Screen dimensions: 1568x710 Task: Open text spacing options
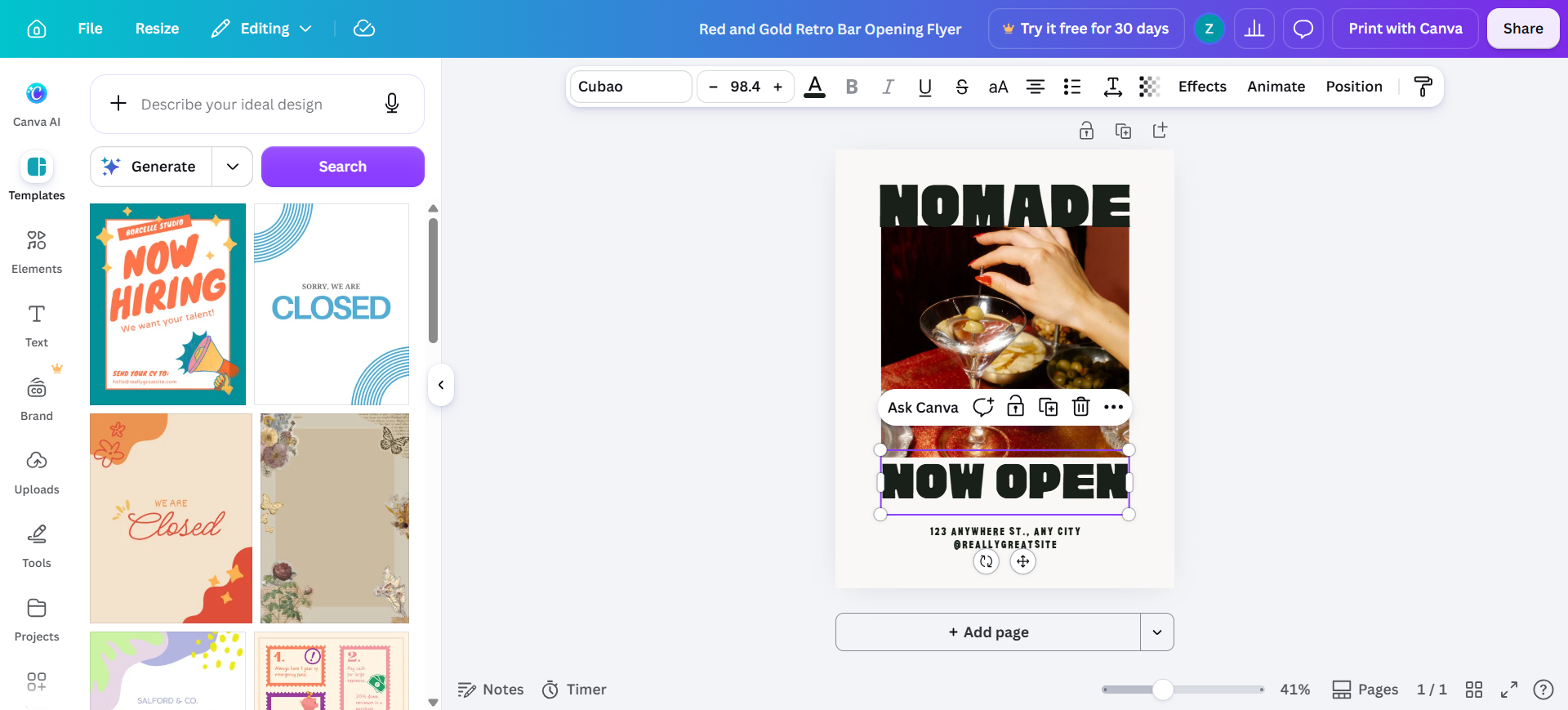pos(1112,87)
